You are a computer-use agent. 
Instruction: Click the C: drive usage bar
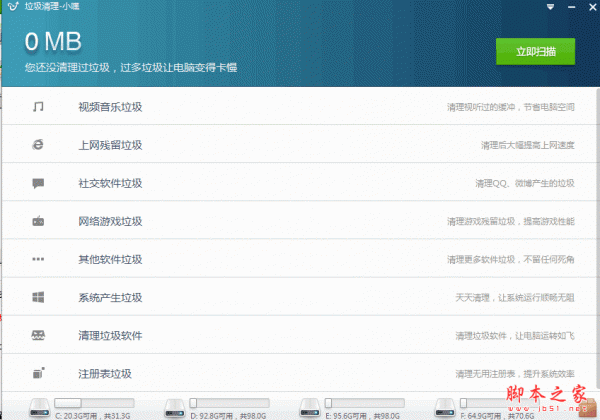click(x=94, y=403)
